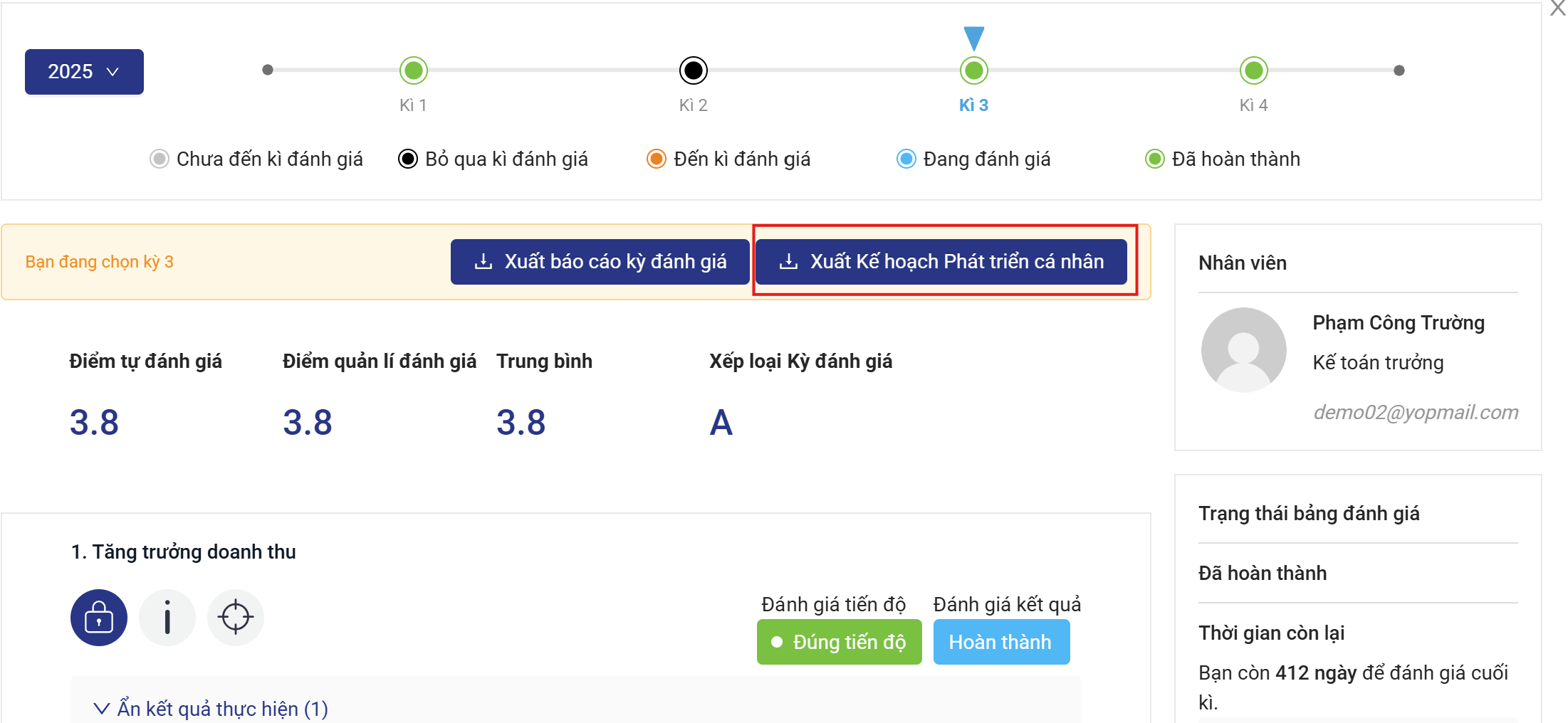The height and width of the screenshot is (723, 1568).
Task: Select the Kì 4 period circle
Action: (x=1253, y=70)
